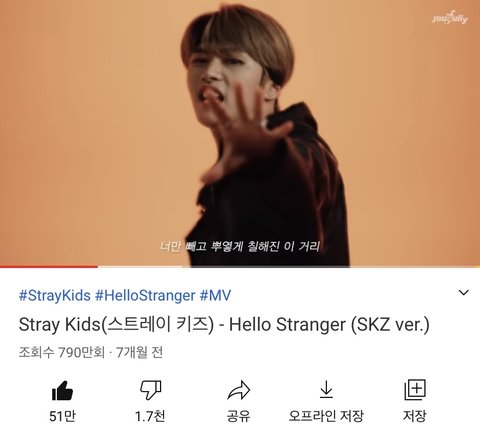Click the 공유 share label
This screenshot has width=480, height=438.
[x=238, y=416]
